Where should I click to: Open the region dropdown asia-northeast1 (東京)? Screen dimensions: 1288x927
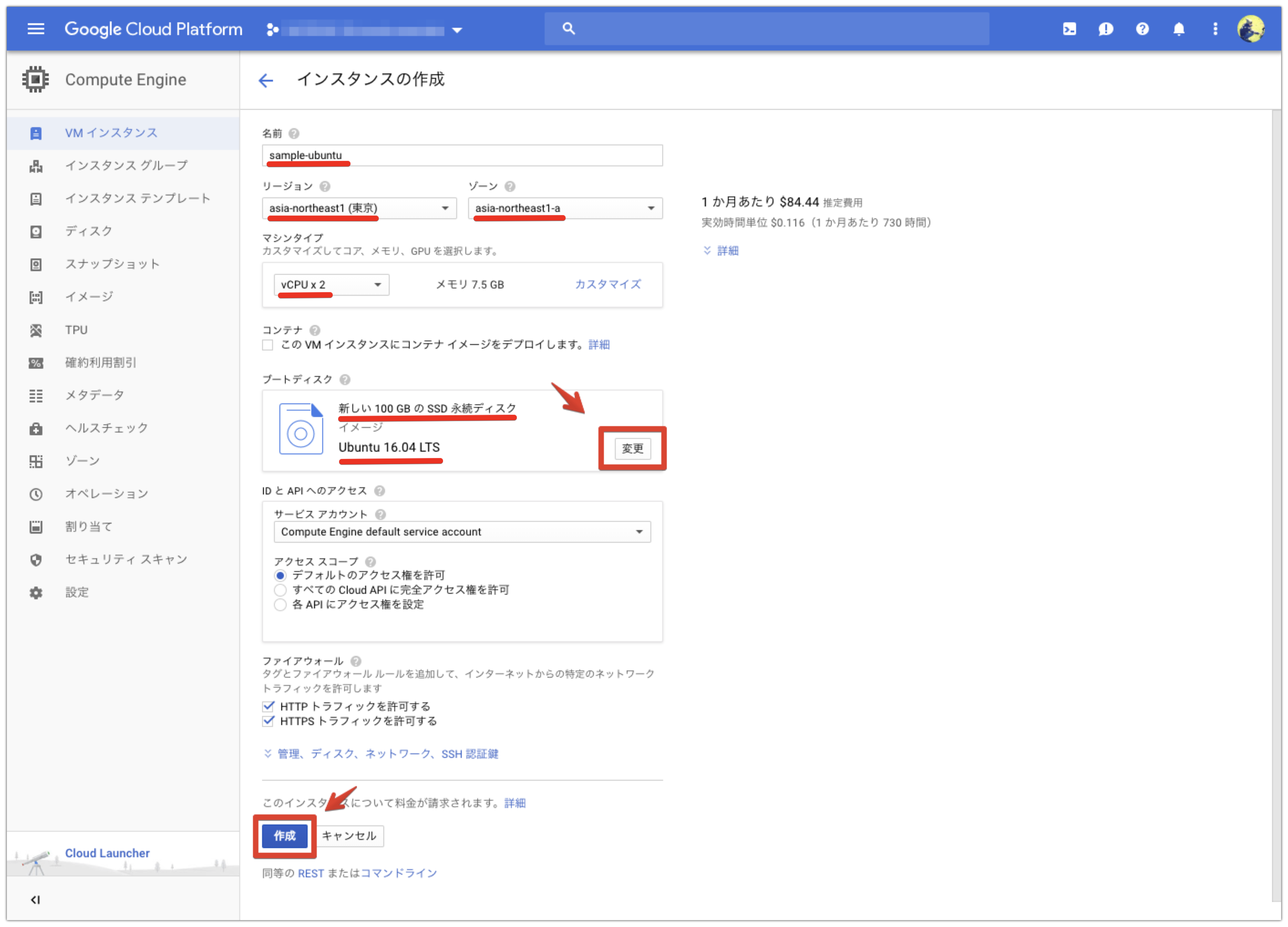[x=359, y=209]
